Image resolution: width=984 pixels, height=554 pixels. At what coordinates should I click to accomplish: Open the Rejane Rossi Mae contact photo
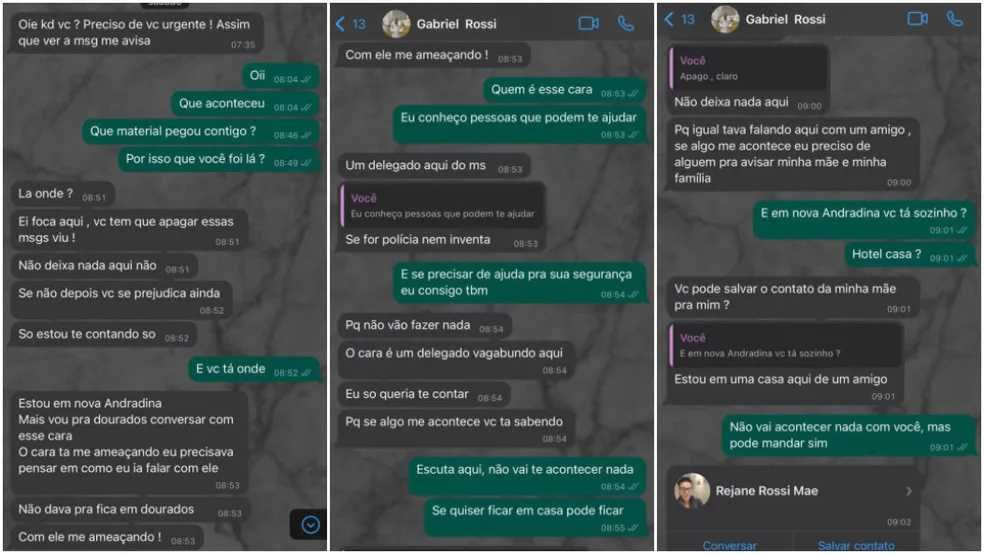click(x=692, y=491)
